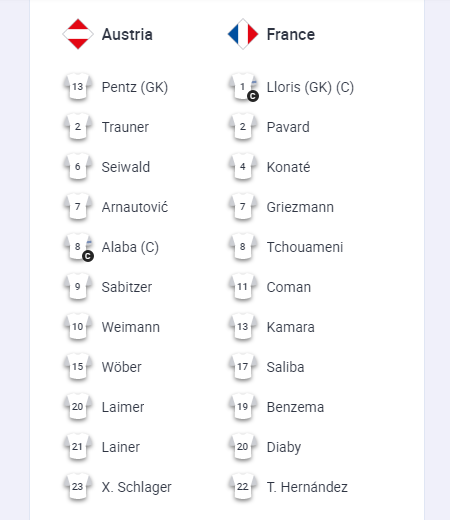Click Coman's number 11 jersey icon
Screen dimensions: 450x520
(x=243, y=287)
